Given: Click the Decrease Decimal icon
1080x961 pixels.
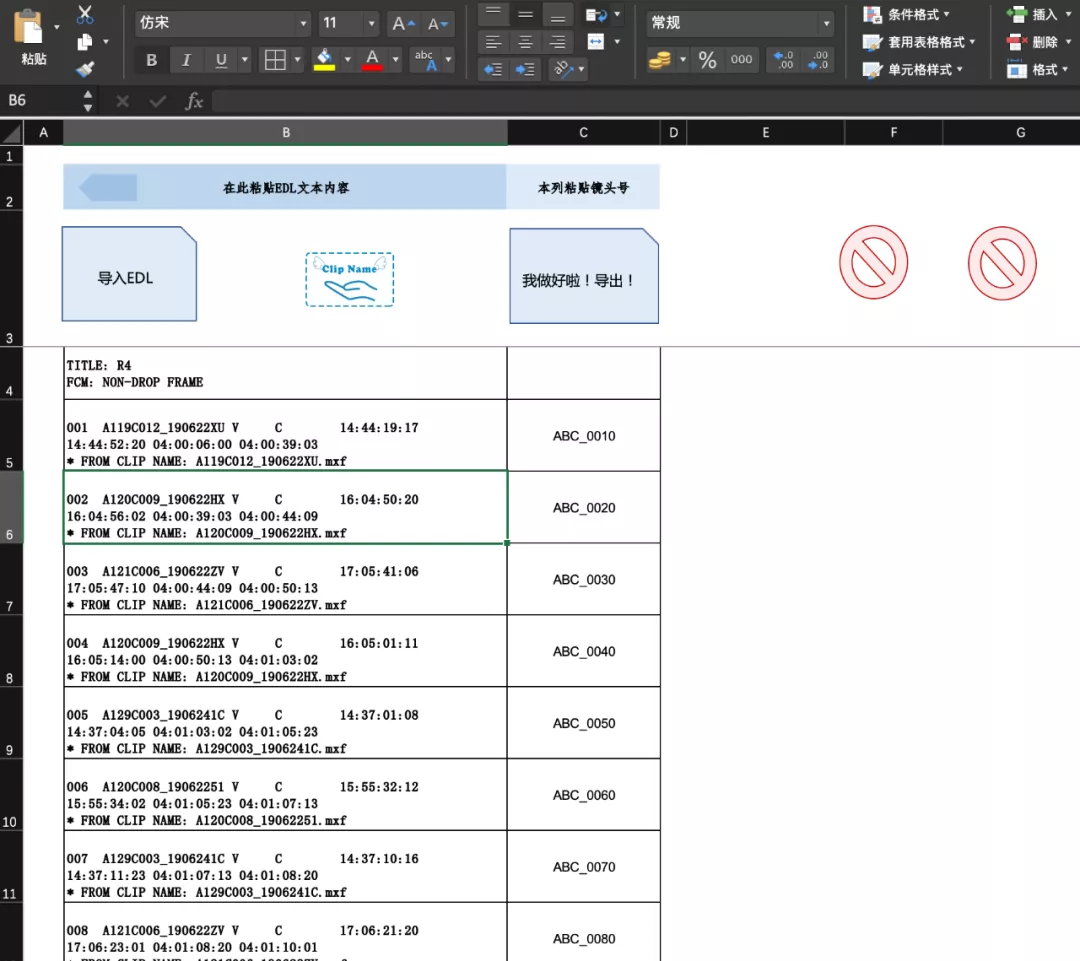Looking at the screenshot, I should point(818,61).
